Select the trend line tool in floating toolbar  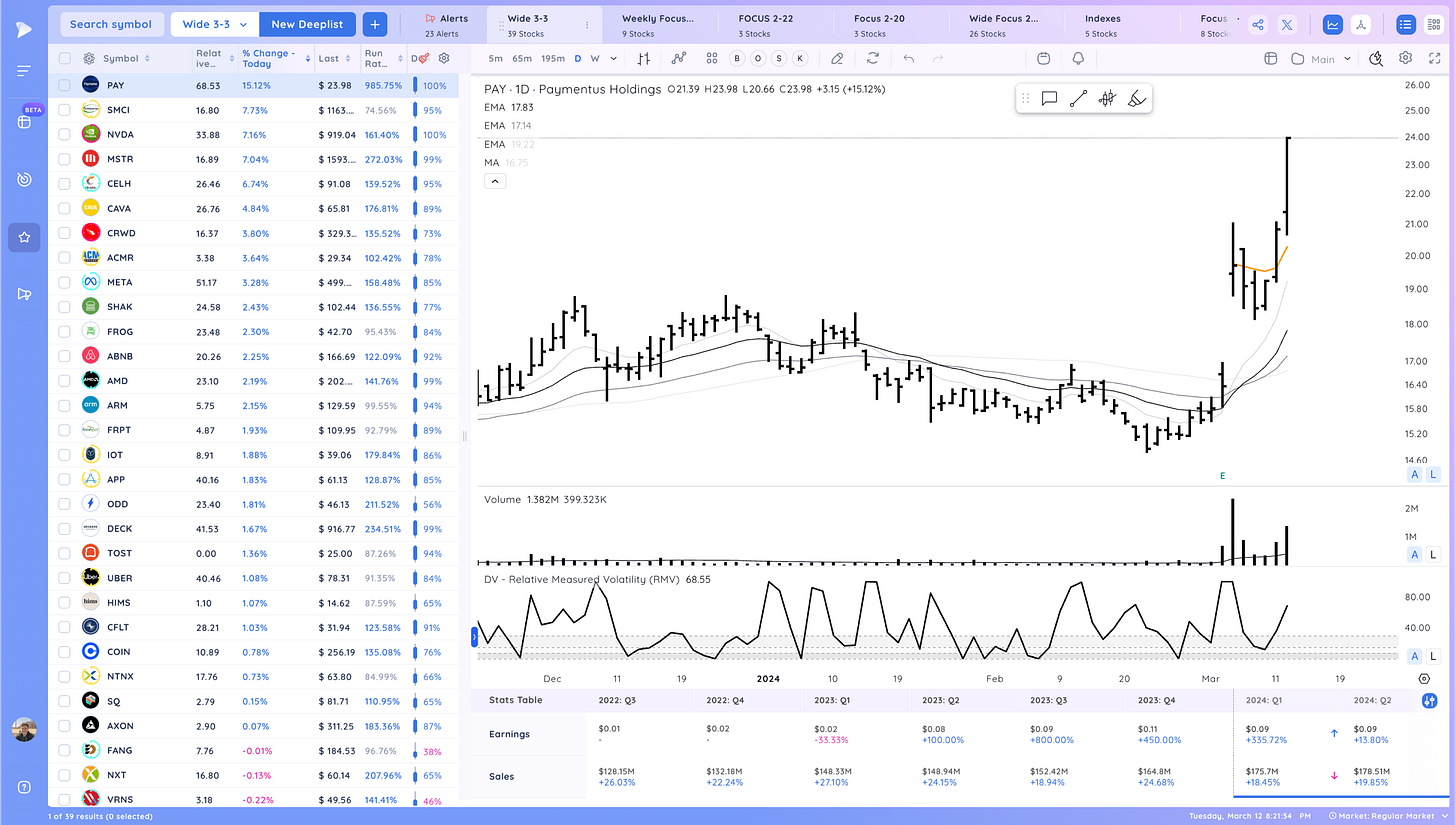point(1078,98)
